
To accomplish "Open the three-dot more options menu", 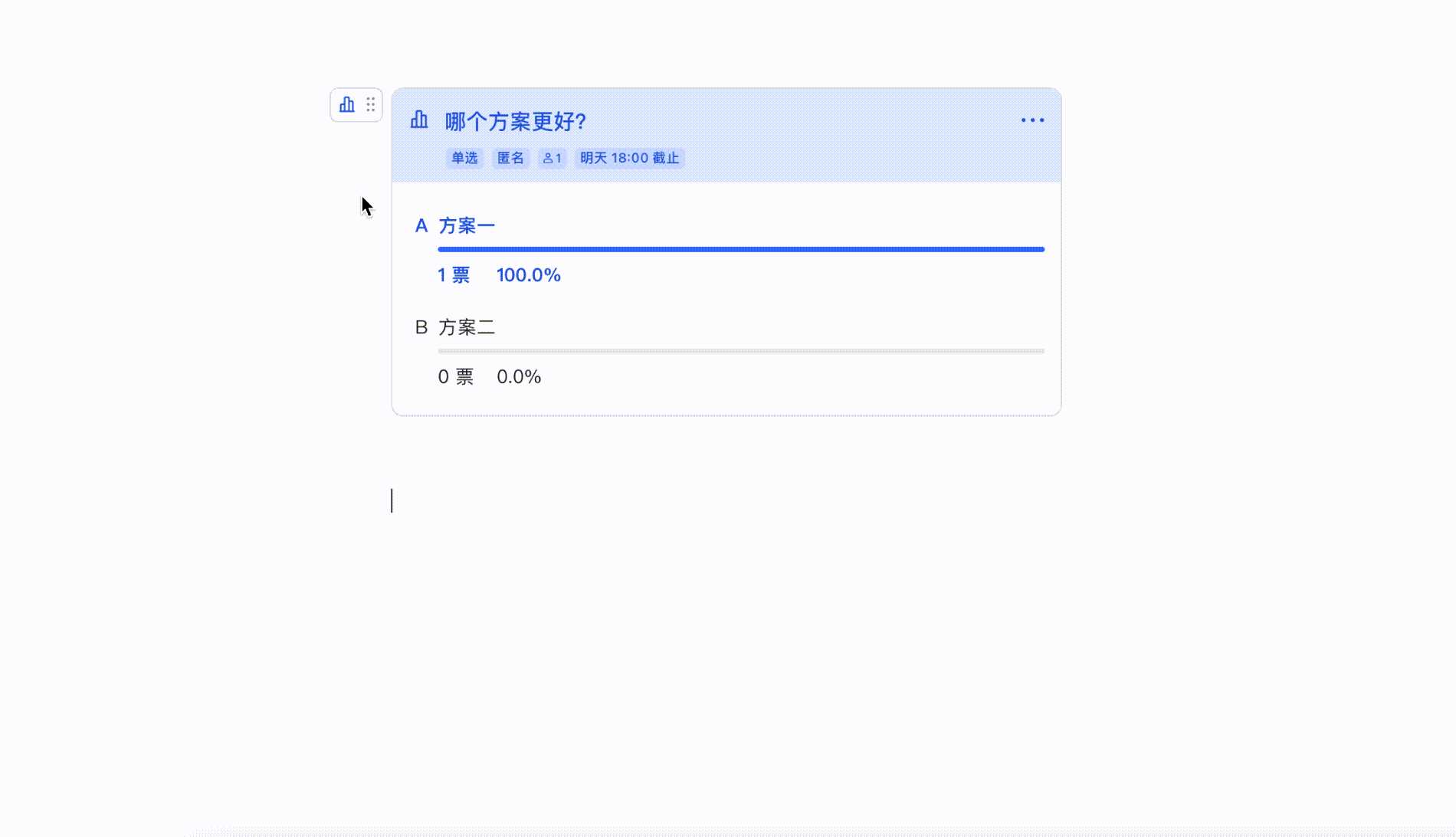I will point(1032,120).
